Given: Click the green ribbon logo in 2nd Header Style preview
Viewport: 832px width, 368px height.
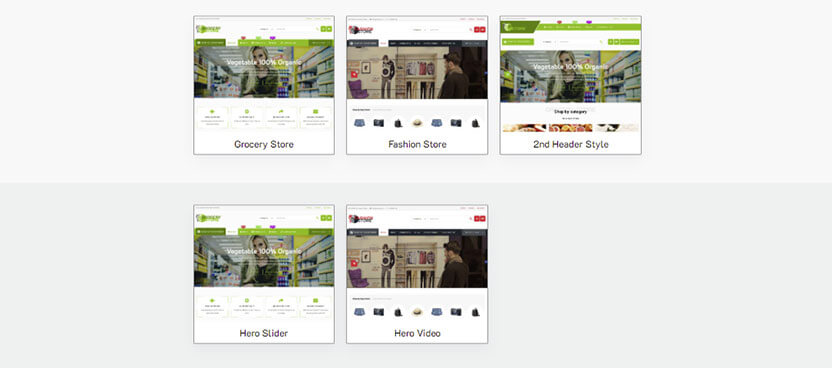Looking at the screenshot, I should pos(520,27).
